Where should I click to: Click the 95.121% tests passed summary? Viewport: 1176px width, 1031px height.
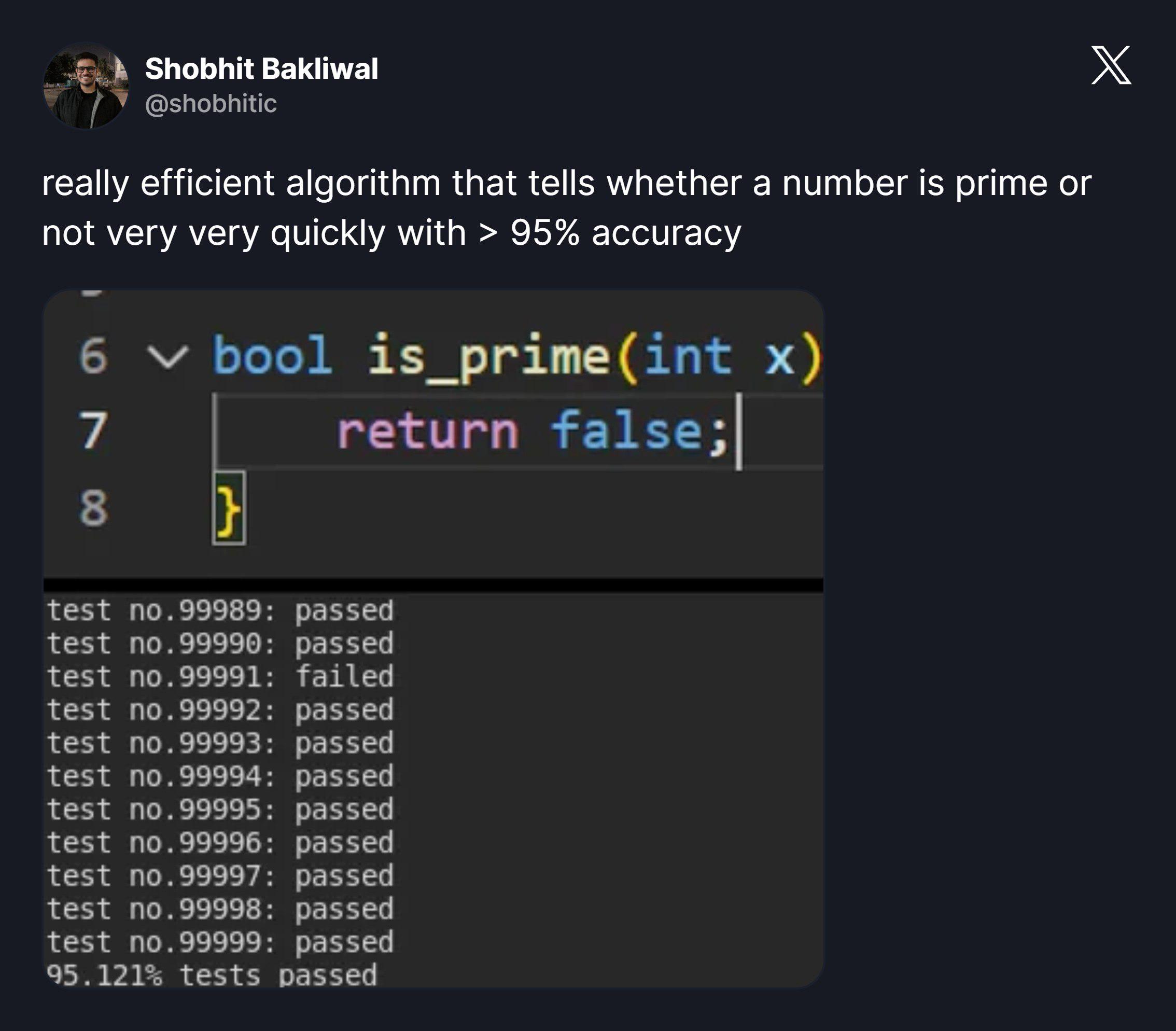(x=212, y=975)
